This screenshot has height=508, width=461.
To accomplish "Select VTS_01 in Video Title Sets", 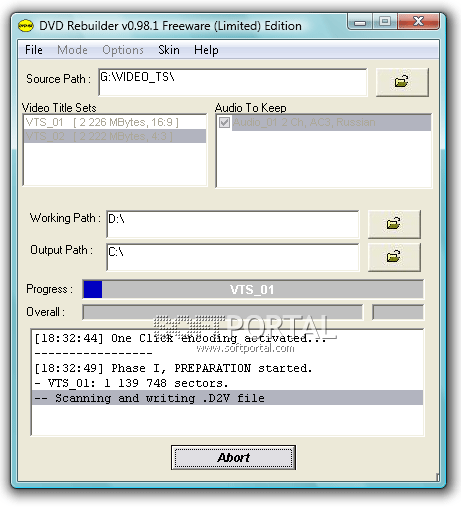I will 115,122.
